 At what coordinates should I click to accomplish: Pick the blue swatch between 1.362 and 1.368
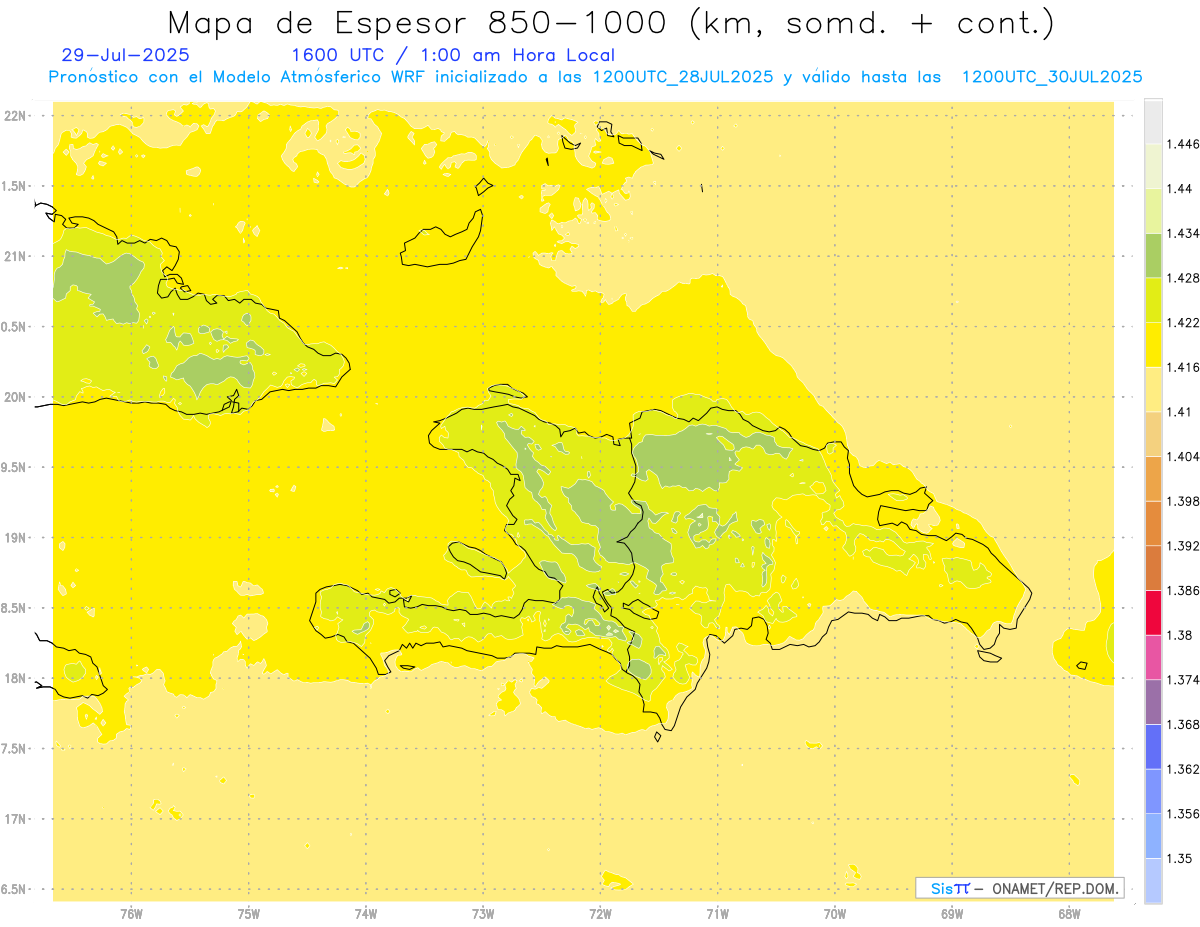1153,746
